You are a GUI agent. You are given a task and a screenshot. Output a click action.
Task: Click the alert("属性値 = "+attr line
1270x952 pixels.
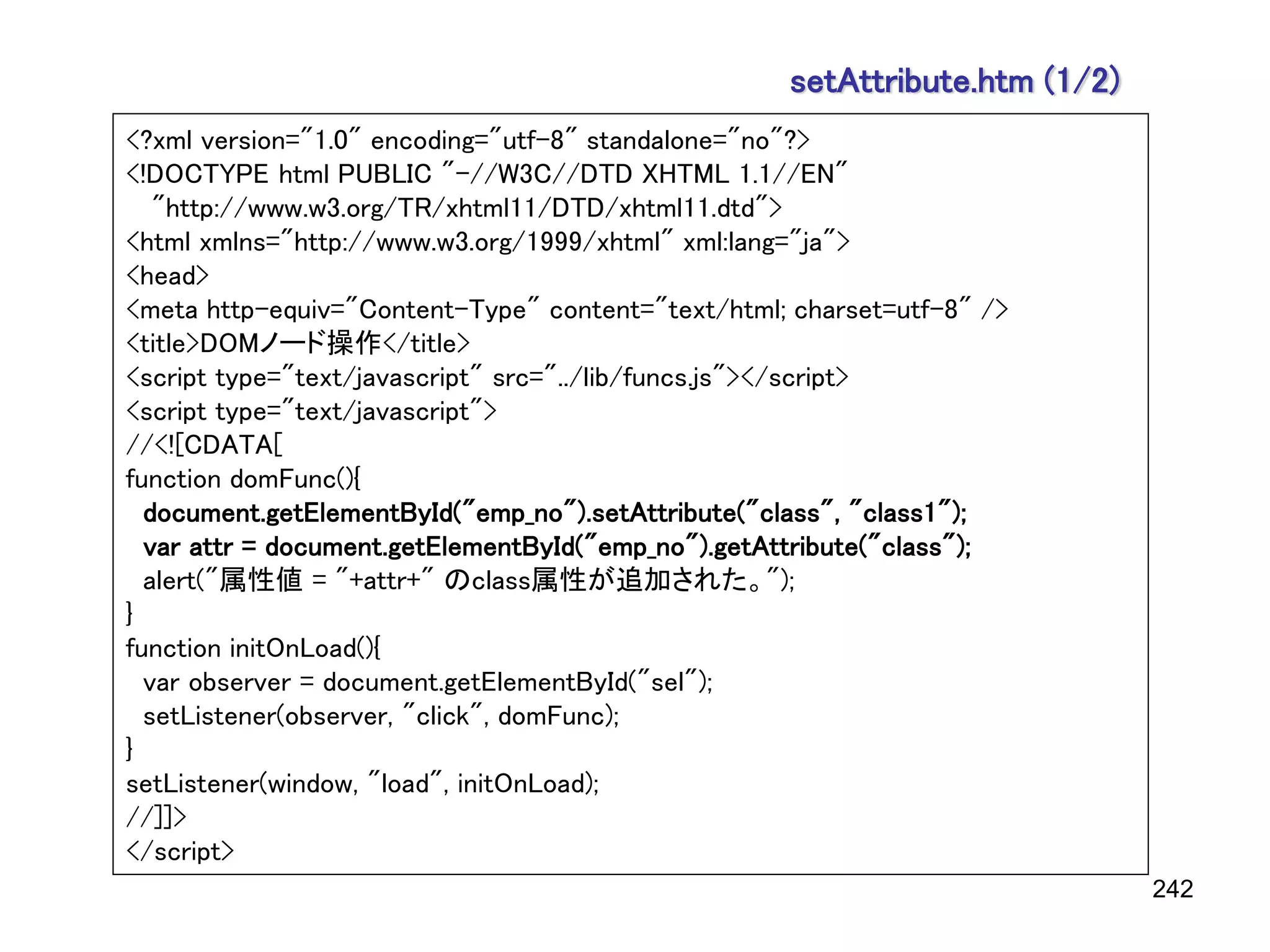point(469,581)
